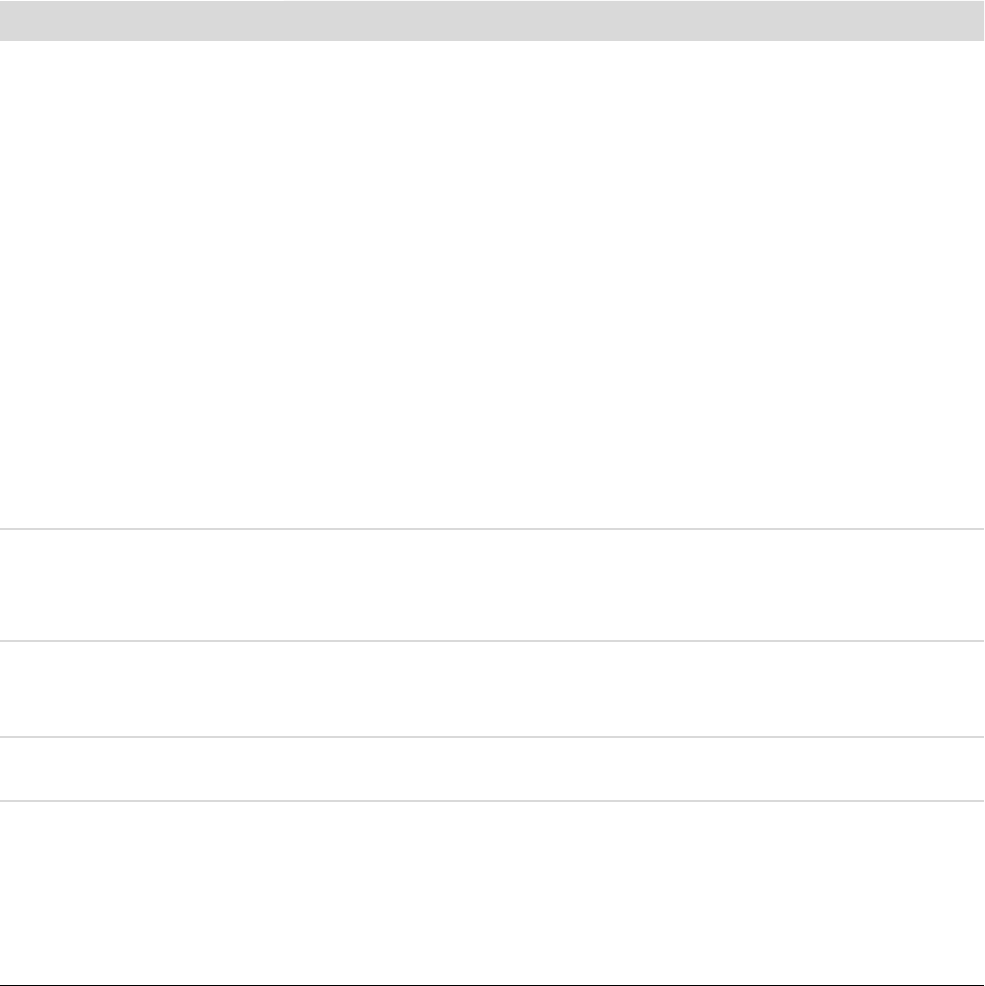Click the left edge of the fourth row
This screenshot has width=985, height=986.
click(x=4, y=769)
